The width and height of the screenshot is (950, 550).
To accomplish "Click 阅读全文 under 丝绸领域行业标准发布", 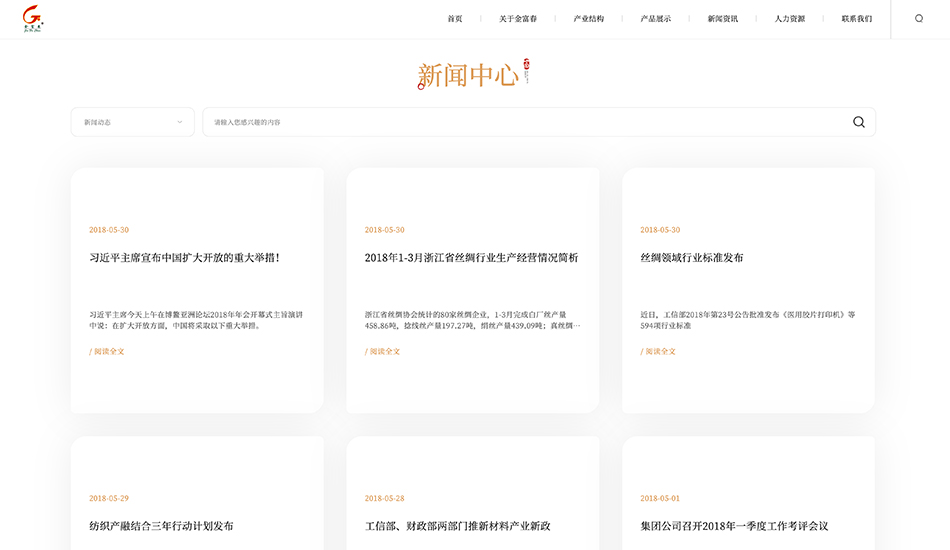I will [x=658, y=352].
